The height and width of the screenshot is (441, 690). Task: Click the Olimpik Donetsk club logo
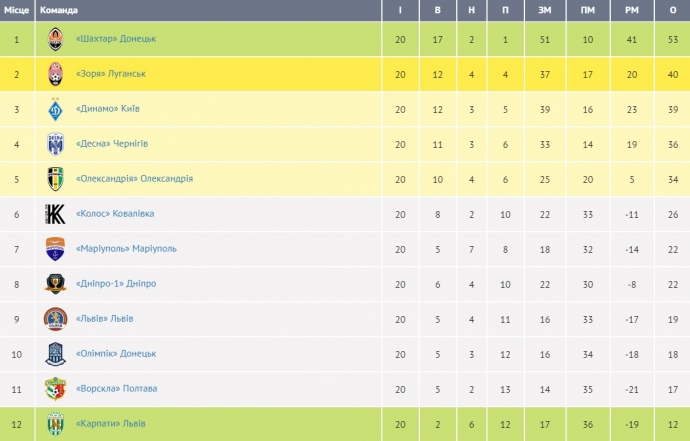click(x=56, y=354)
